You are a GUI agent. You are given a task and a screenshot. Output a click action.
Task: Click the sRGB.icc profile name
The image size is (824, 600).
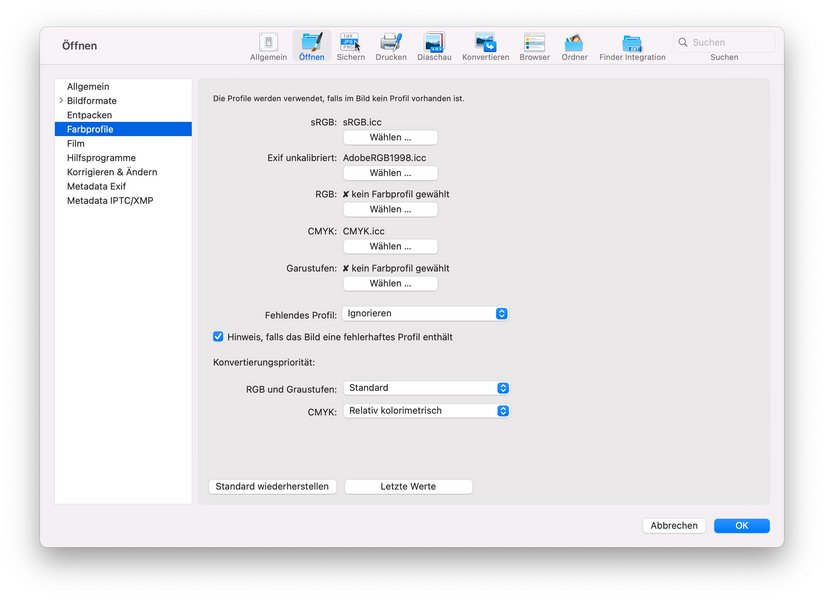coord(362,122)
